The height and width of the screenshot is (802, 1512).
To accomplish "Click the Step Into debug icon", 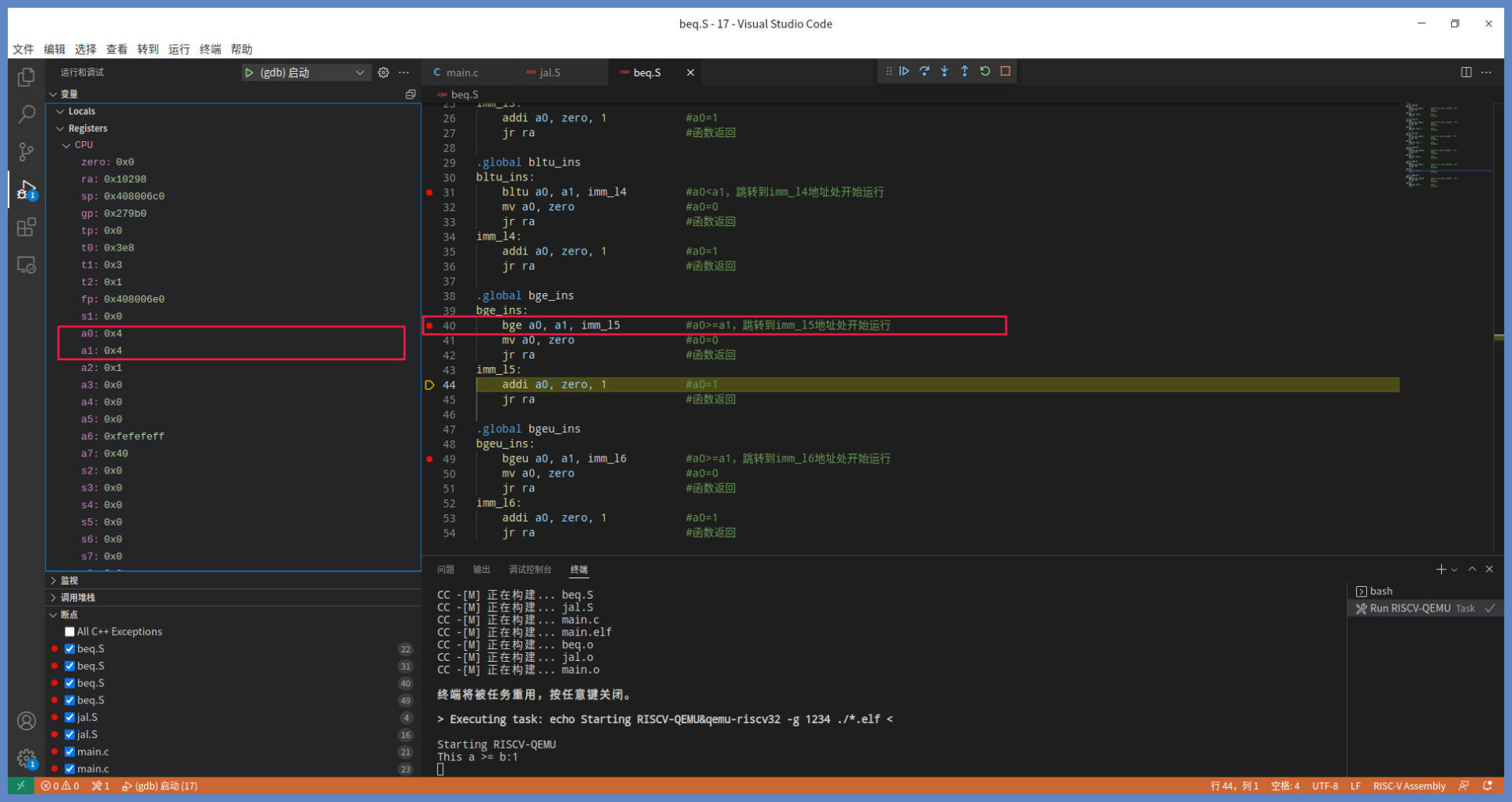I will pos(944,72).
